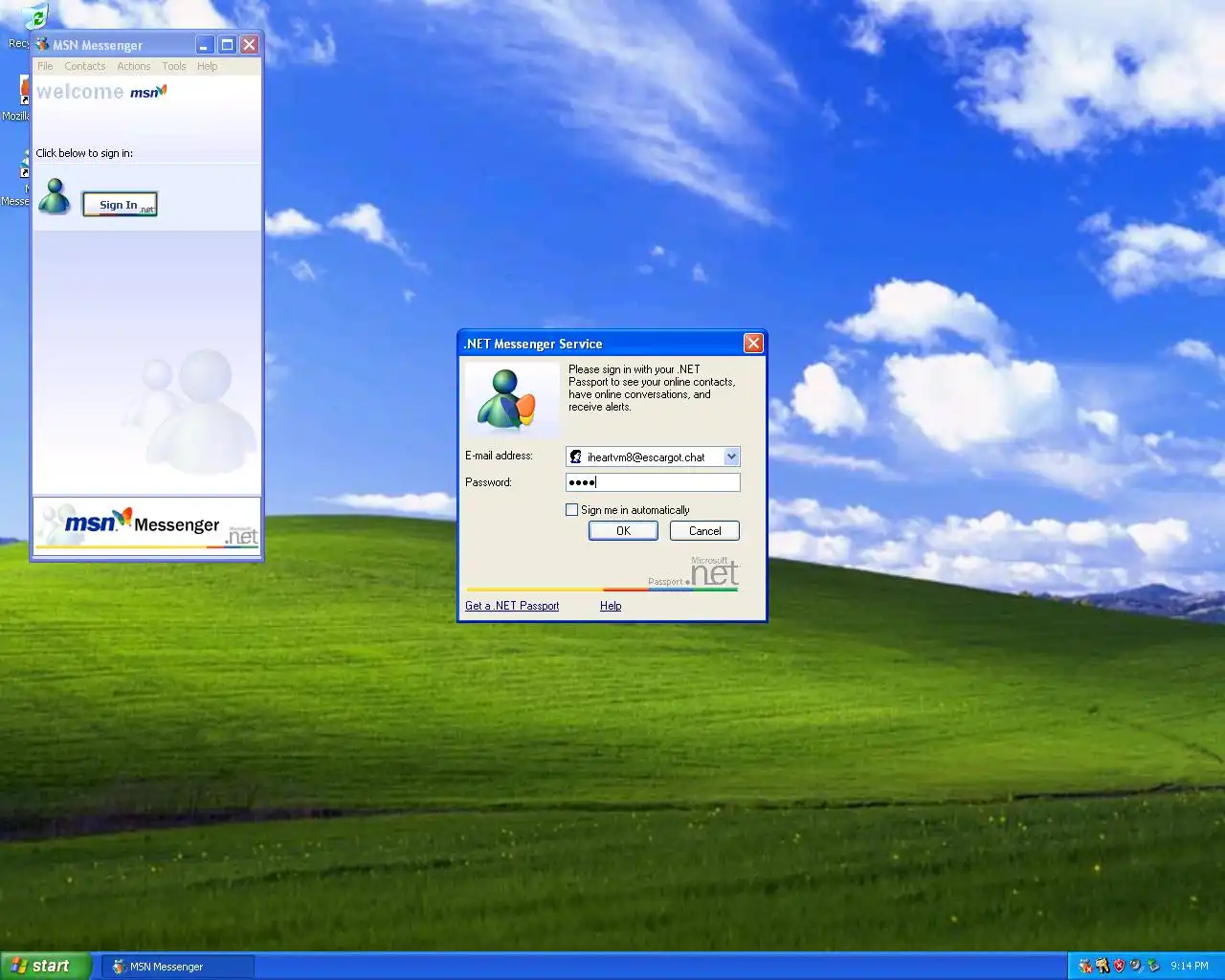
Task: Click the fourth system tray icon, a grey sphere
Action: (1136, 966)
